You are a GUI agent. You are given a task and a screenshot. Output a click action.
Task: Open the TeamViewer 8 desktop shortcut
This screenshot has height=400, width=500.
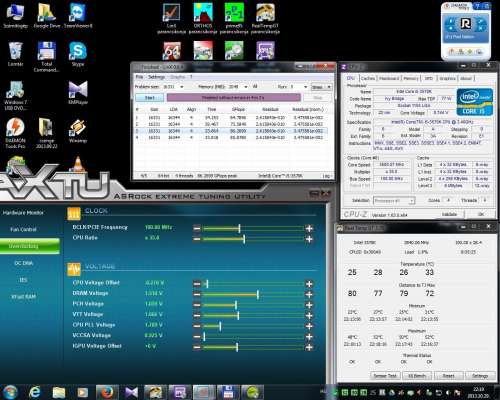[x=78, y=15]
